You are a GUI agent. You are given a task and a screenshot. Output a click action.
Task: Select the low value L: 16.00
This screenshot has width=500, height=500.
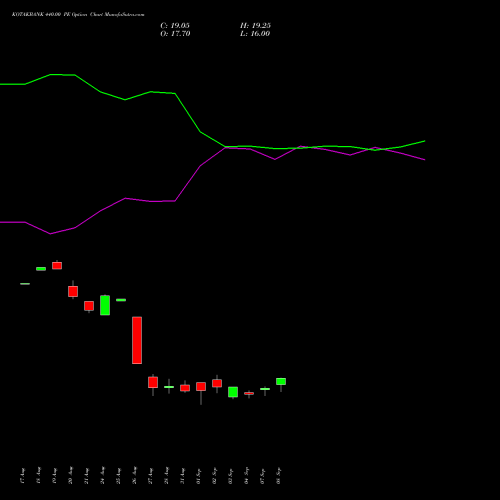click(255, 34)
